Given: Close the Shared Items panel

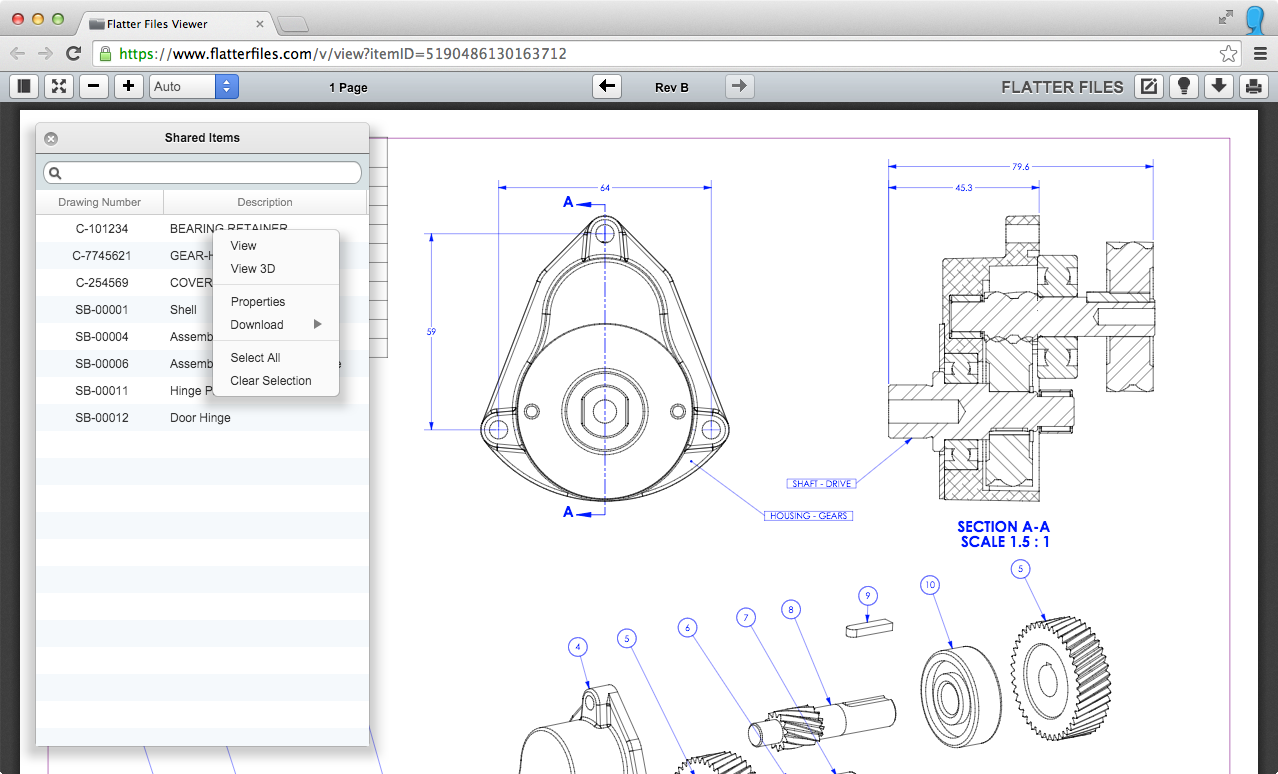Looking at the screenshot, I should pos(51,139).
